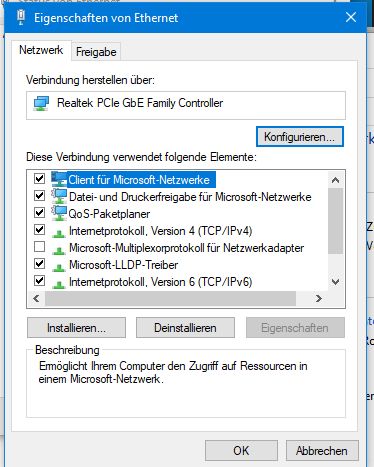Click the QoS-Paketplaner icon

[59, 213]
